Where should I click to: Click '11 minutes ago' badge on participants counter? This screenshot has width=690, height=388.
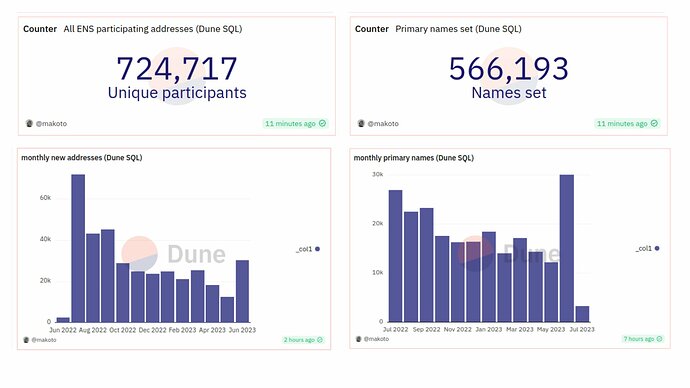click(x=295, y=124)
